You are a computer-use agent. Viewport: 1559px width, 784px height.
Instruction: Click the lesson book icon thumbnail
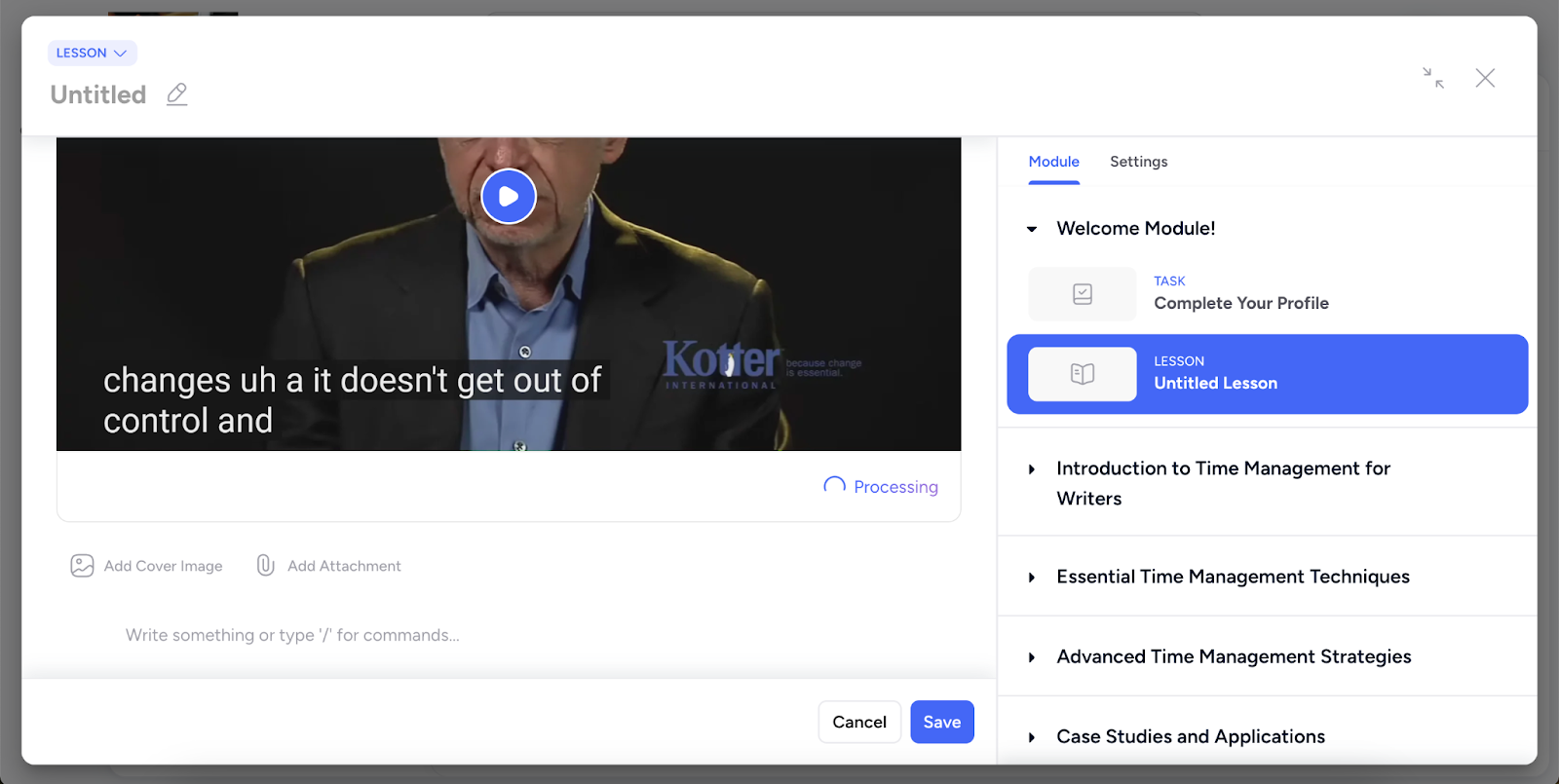pos(1082,374)
